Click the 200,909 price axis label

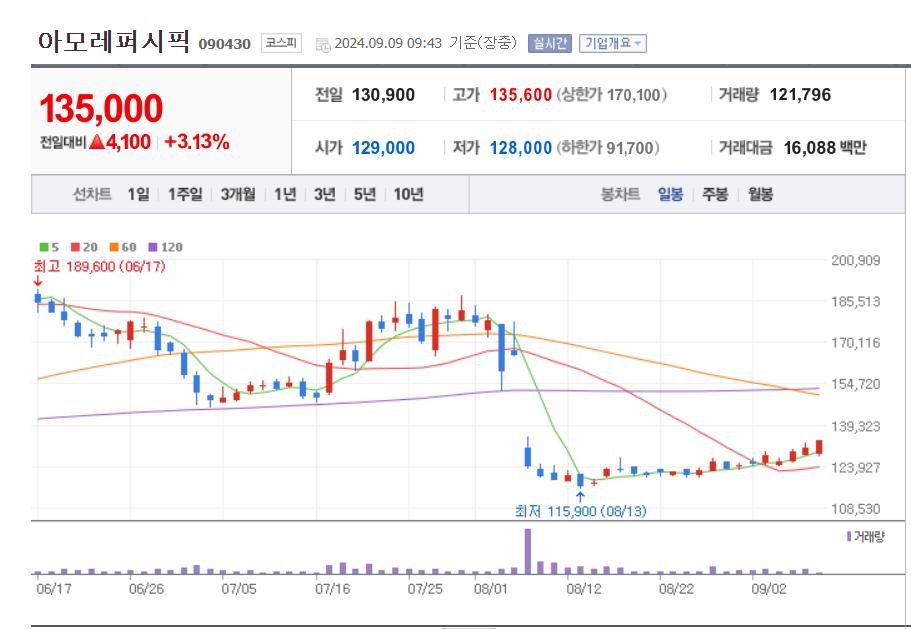[x=855, y=260]
